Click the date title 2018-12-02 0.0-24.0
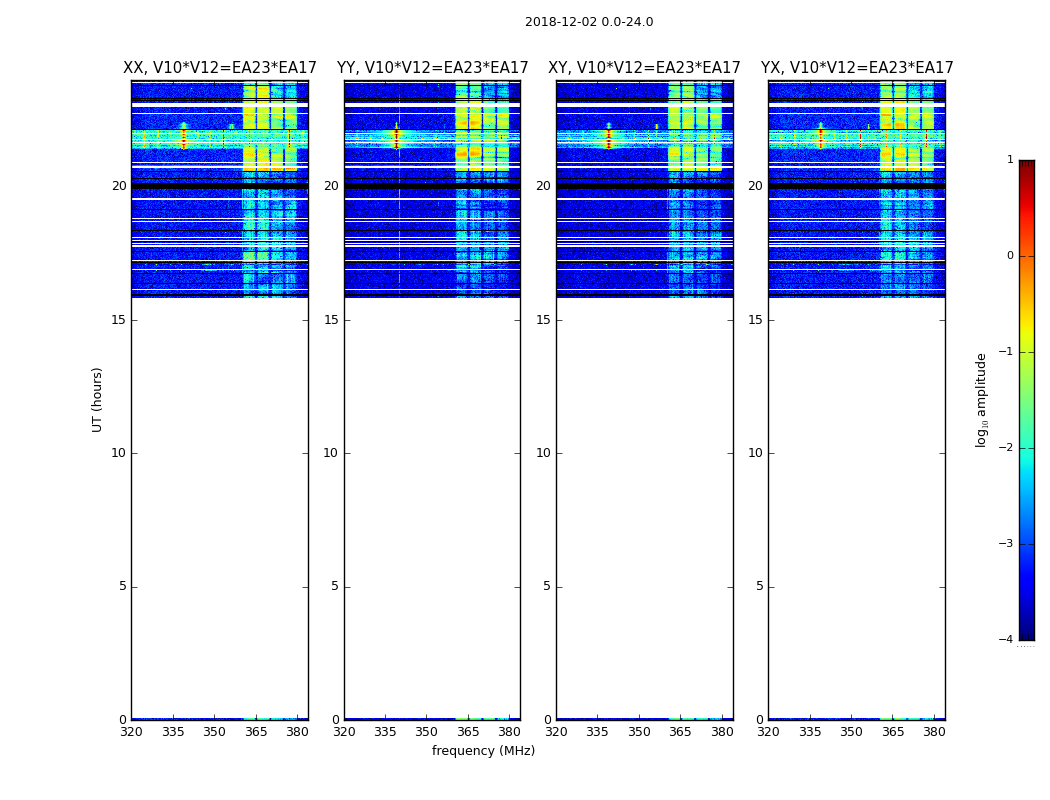 589,22
